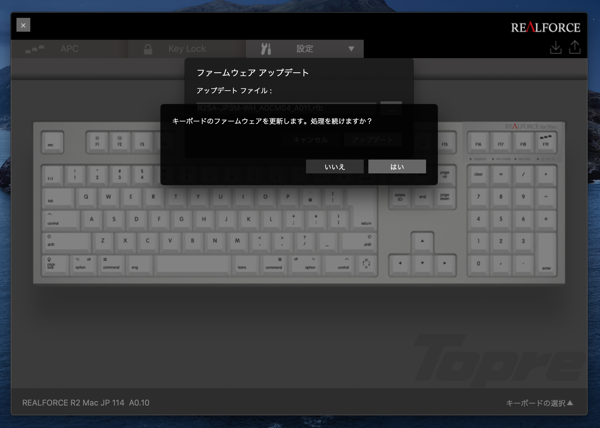
Task: Click the Q key on keyboard image
Action: tap(86, 197)
